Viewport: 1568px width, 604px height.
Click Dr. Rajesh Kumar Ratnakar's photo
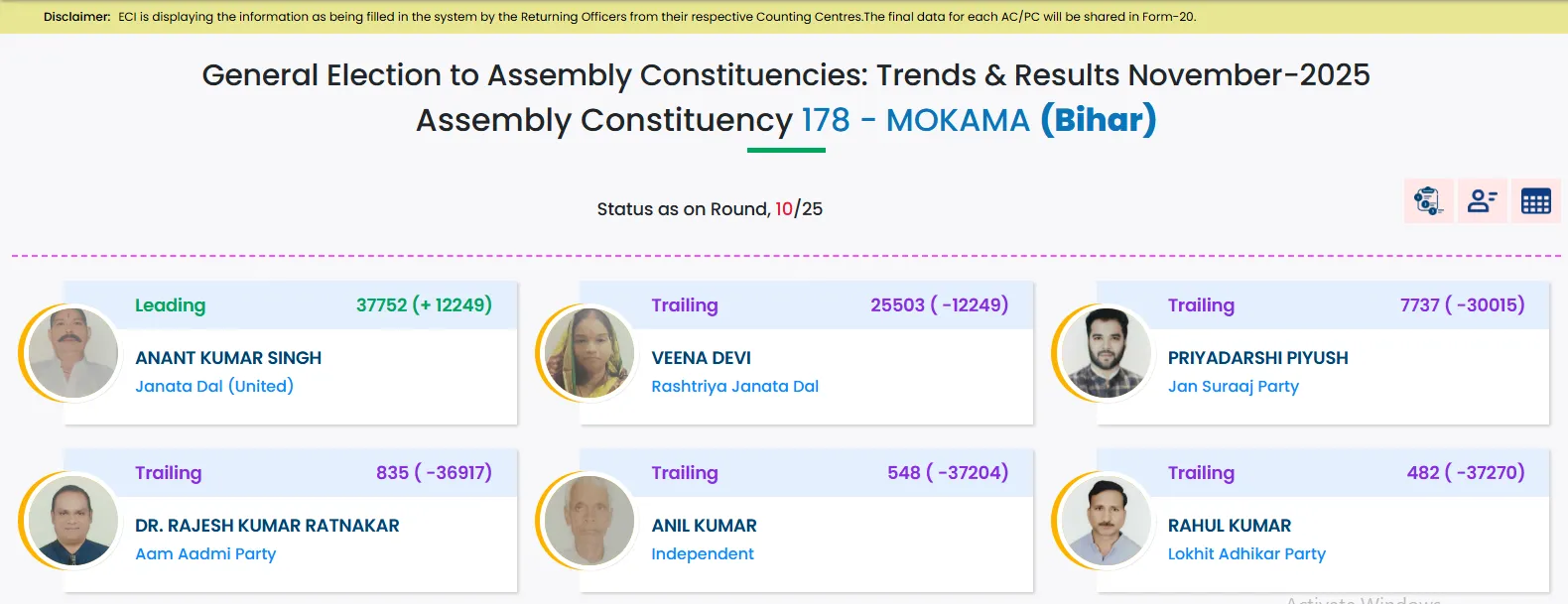coord(72,521)
